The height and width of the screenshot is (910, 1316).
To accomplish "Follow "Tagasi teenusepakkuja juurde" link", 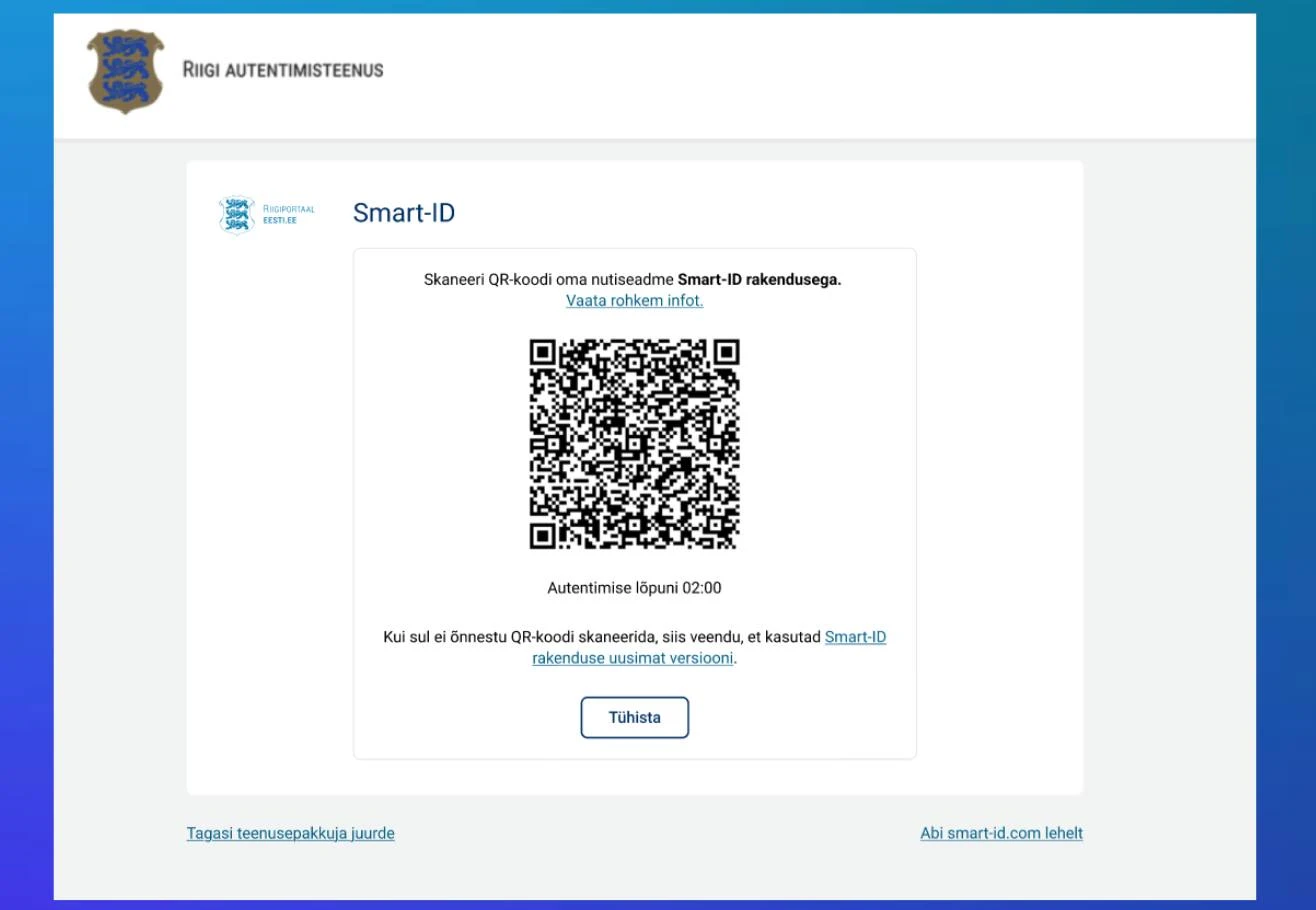I will tap(290, 833).
